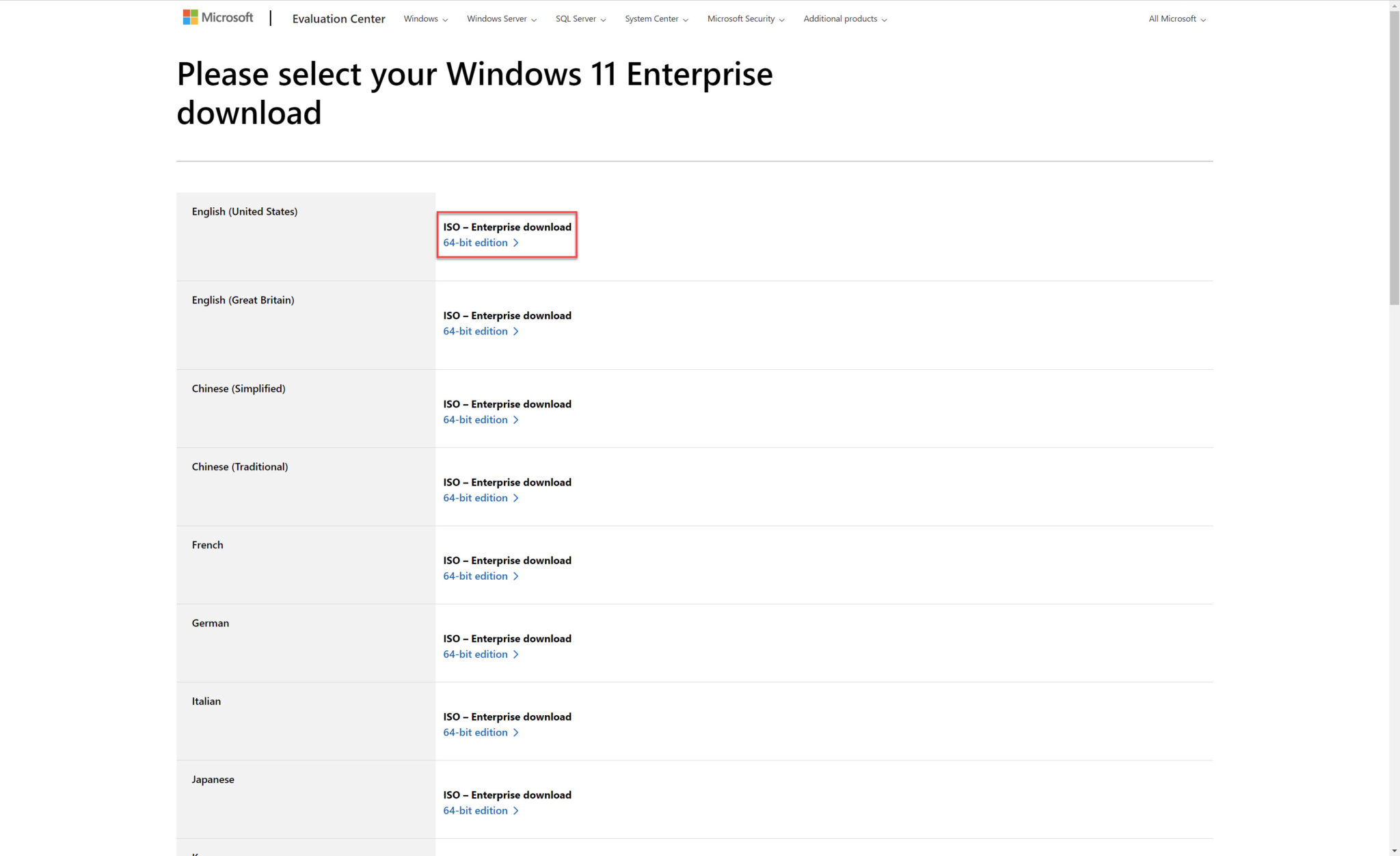Open the System Center menu
The height and width of the screenshot is (856, 1400).
(x=656, y=18)
